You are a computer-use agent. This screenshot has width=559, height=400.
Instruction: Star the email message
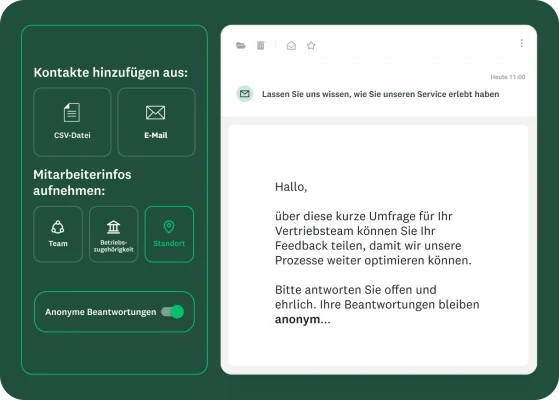coord(311,46)
